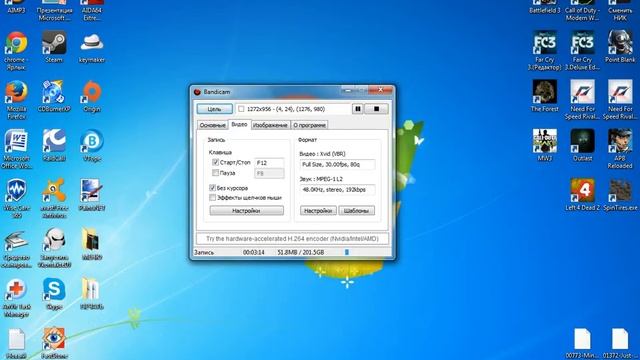Open Настройки in the Запись group

247,211
